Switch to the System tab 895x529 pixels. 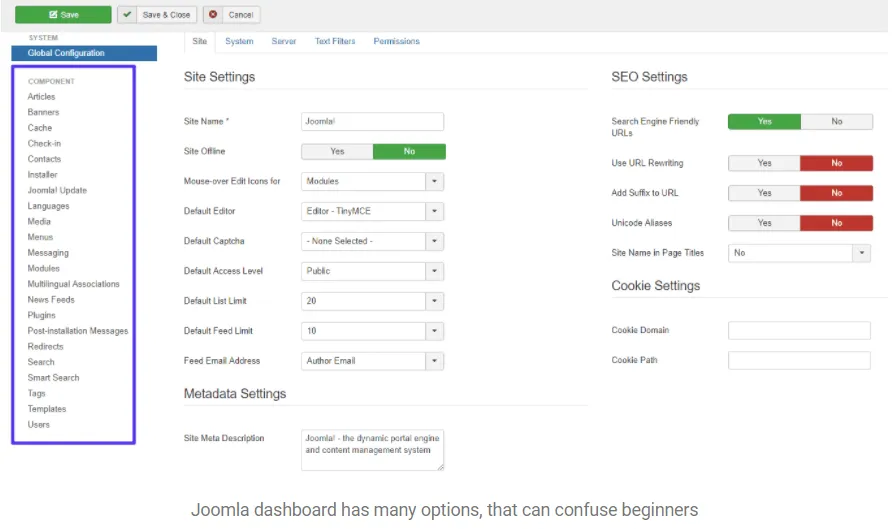[x=239, y=41]
